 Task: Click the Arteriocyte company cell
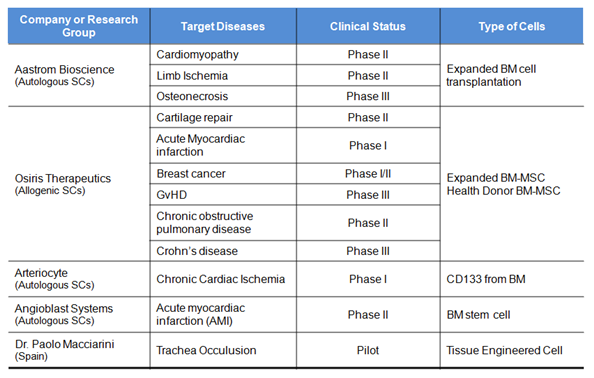point(79,279)
